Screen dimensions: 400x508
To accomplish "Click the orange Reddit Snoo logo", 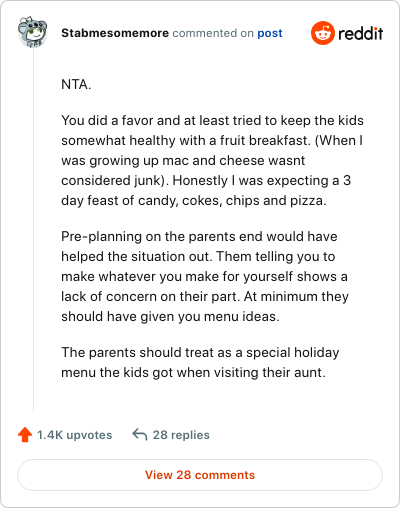I will point(323,33).
